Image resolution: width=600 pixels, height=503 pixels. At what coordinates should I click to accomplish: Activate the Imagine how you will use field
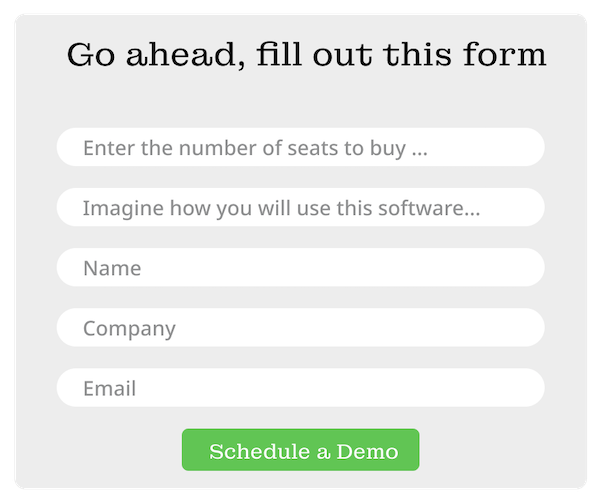pyautogui.click(x=300, y=208)
